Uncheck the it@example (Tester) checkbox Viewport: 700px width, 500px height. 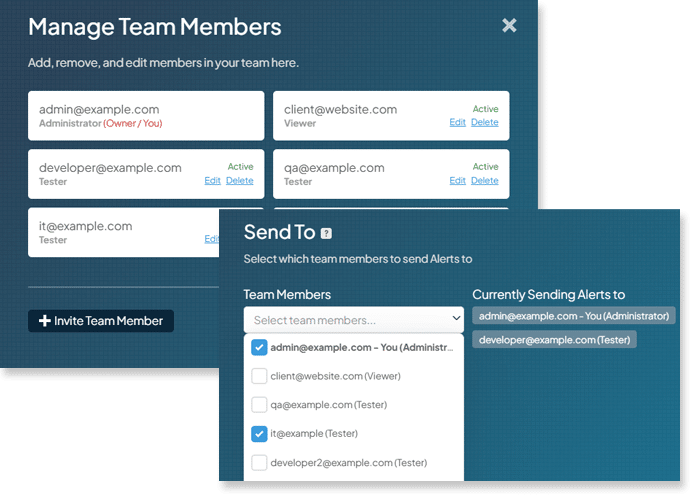point(259,433)
